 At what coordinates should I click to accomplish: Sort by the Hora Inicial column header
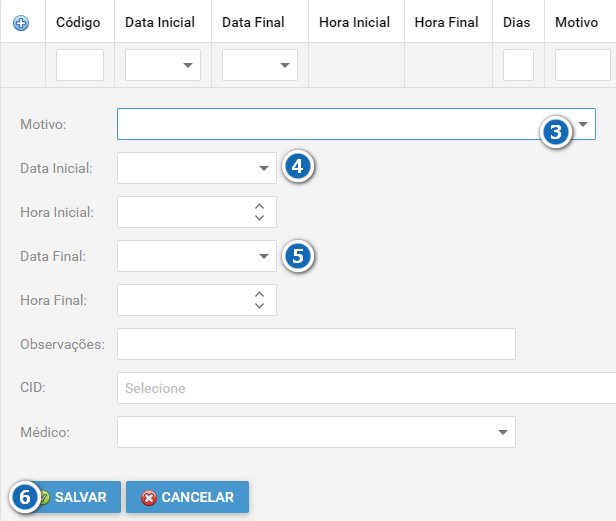(354, 22)
